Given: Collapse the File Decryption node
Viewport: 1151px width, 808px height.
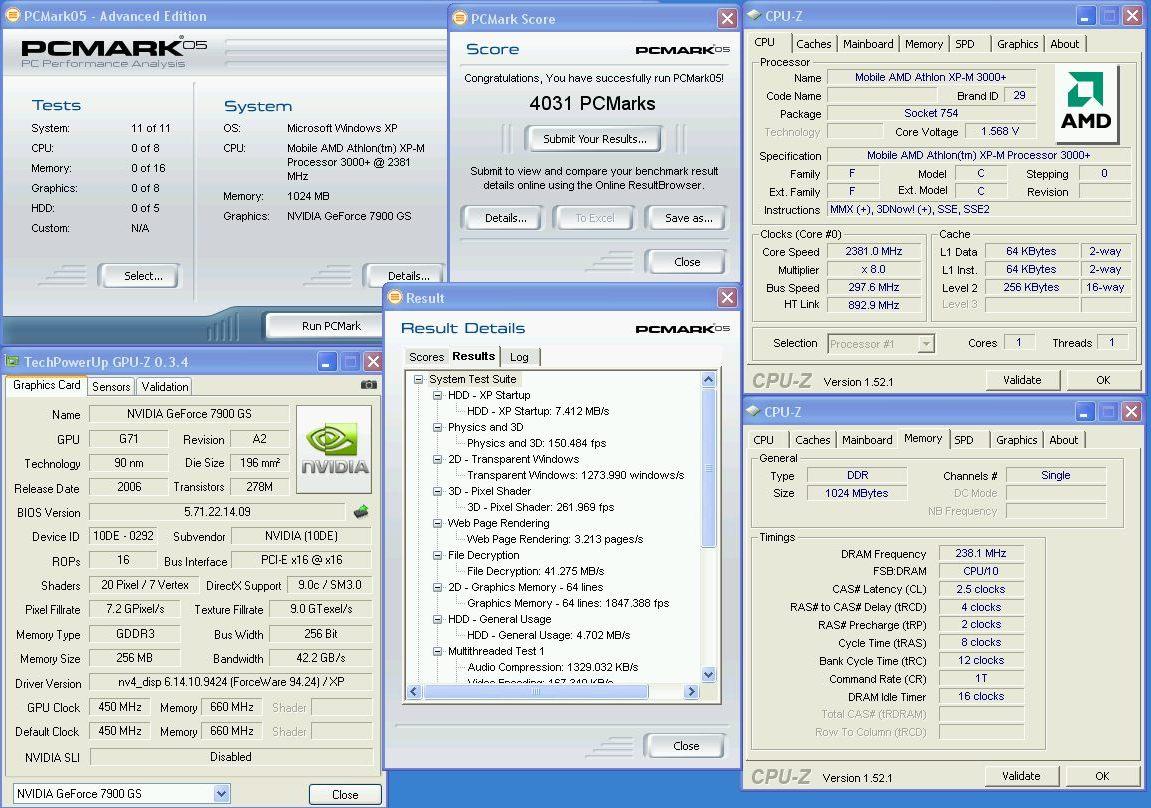Looking at the screenshot, I should (x=437, y=556).
